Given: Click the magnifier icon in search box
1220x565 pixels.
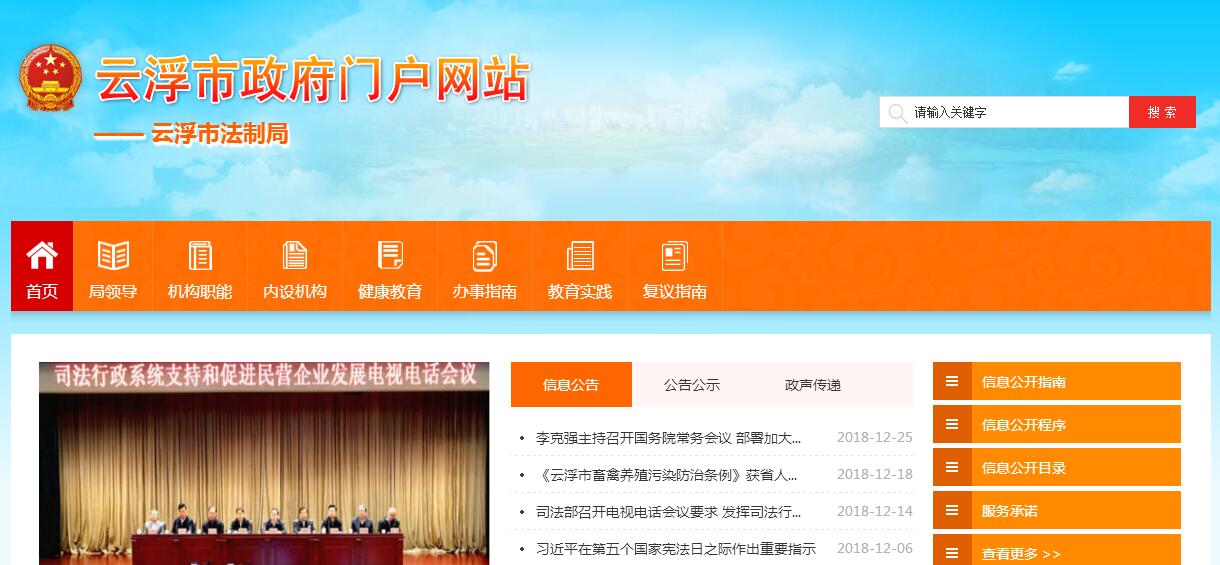Looking at the screenshot, I should [x=897, y=112].
